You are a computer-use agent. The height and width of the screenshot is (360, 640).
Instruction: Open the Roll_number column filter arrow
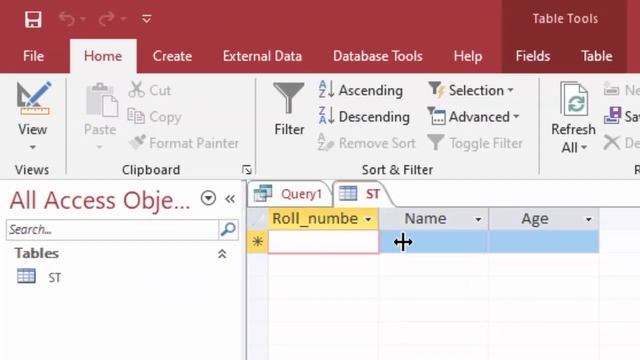[368, 220]
